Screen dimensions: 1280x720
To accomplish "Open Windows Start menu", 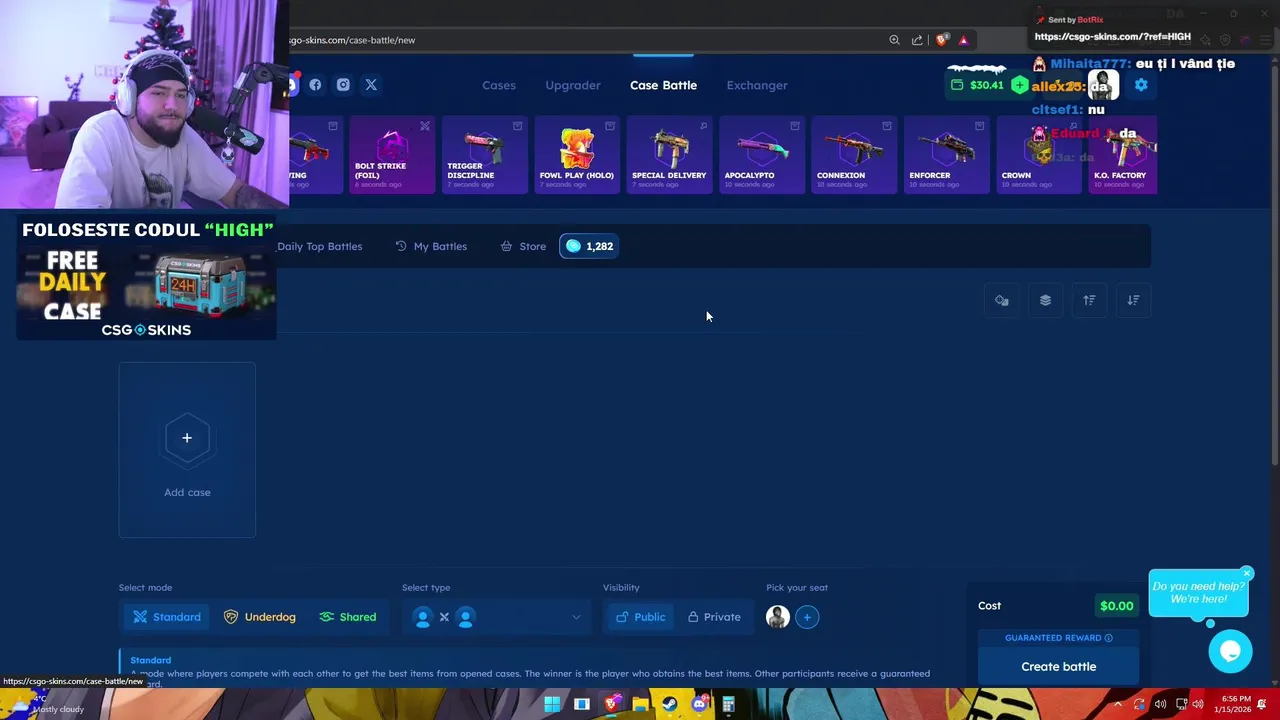I will click(552, 705).
